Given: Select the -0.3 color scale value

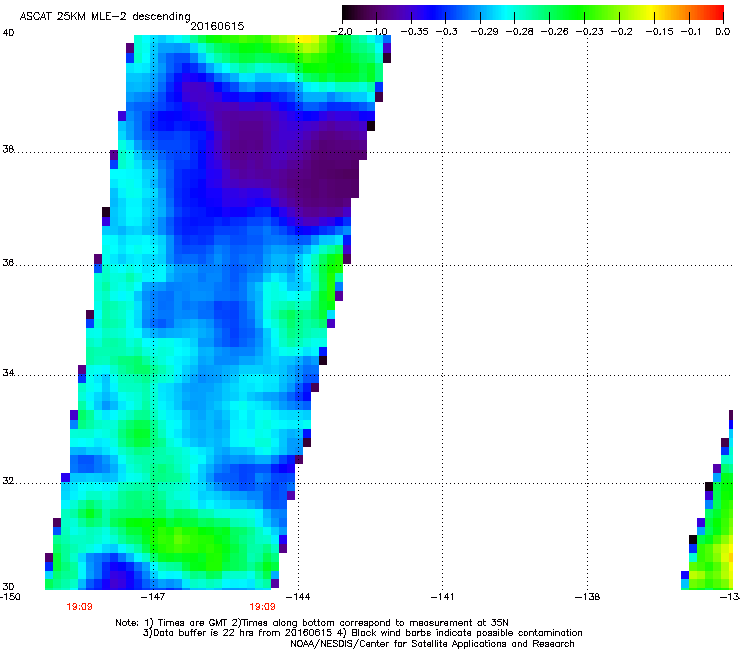Looking at the screenshot, I should (446, 32).
